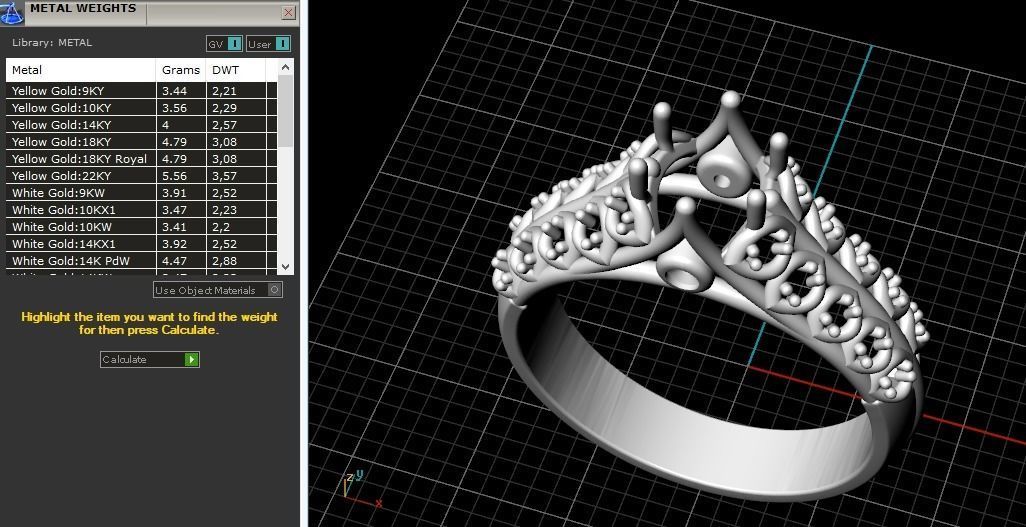Click the 3.44 grams value
The width and height of the screenshot is (1026, 527).
175,91
